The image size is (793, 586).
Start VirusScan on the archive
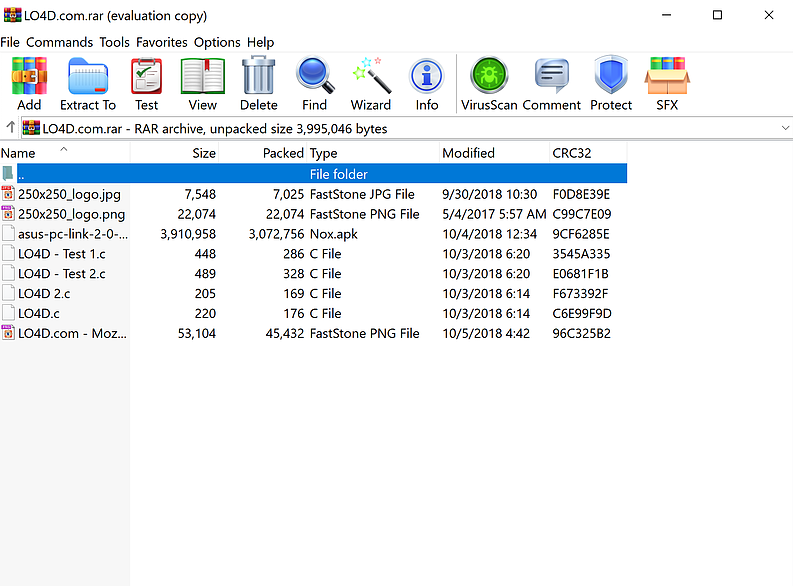pyautogui.click(x=489, y=75)
